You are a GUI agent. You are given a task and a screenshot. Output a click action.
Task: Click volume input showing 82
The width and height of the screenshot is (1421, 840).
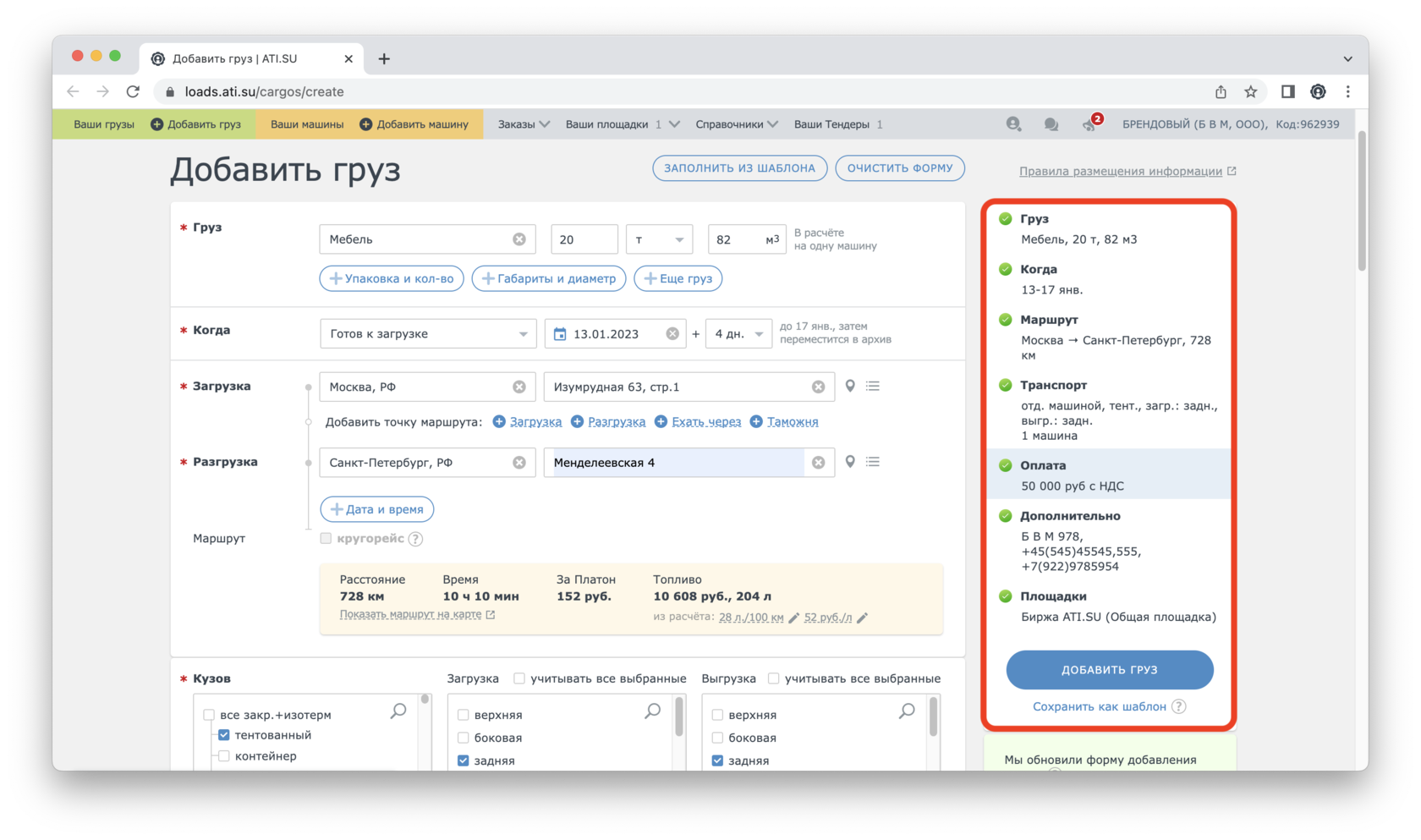click(x=747, y=239)
